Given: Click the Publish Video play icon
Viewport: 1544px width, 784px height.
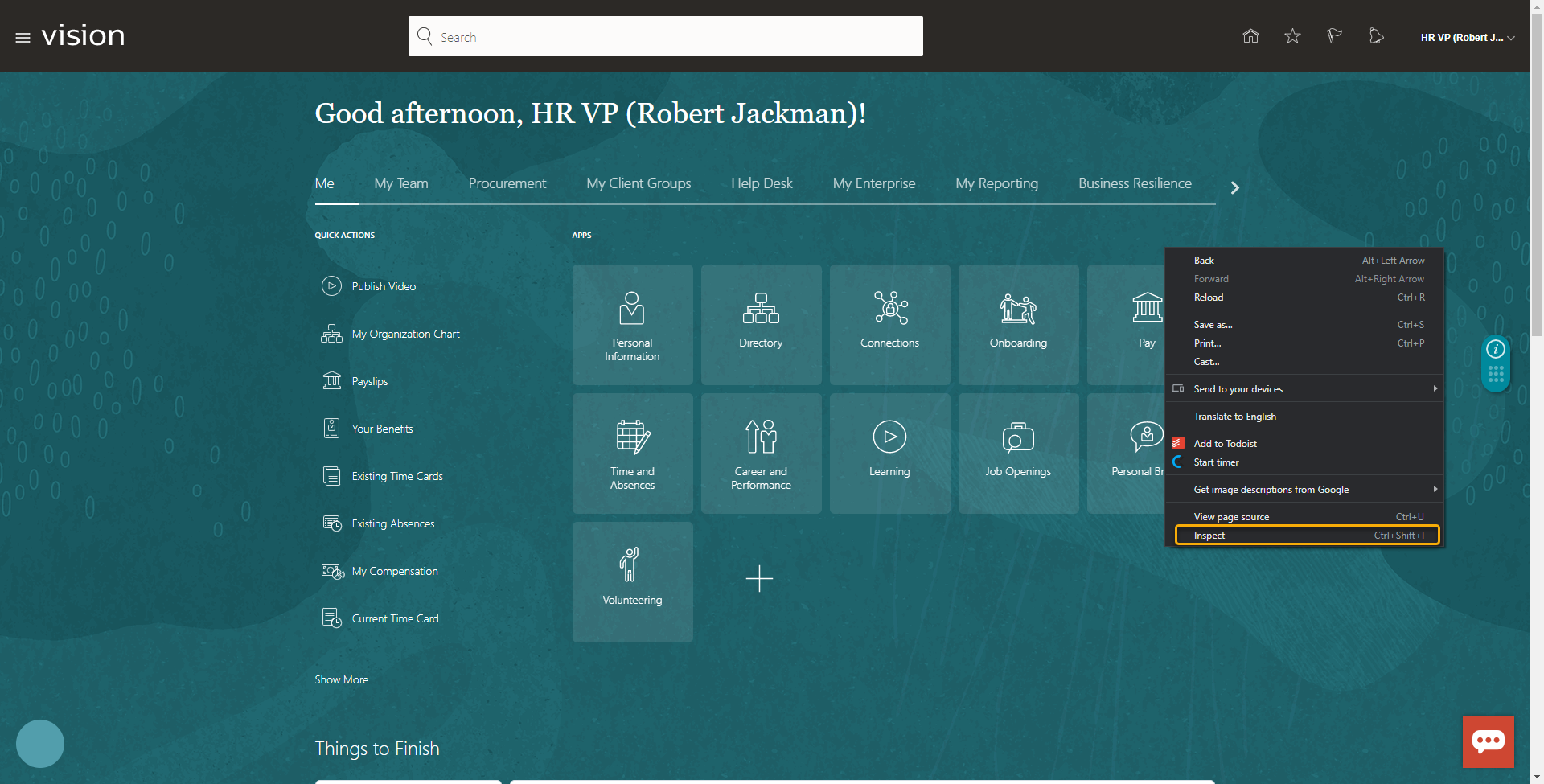Looking at the screenshot, I should pos(331,286).
